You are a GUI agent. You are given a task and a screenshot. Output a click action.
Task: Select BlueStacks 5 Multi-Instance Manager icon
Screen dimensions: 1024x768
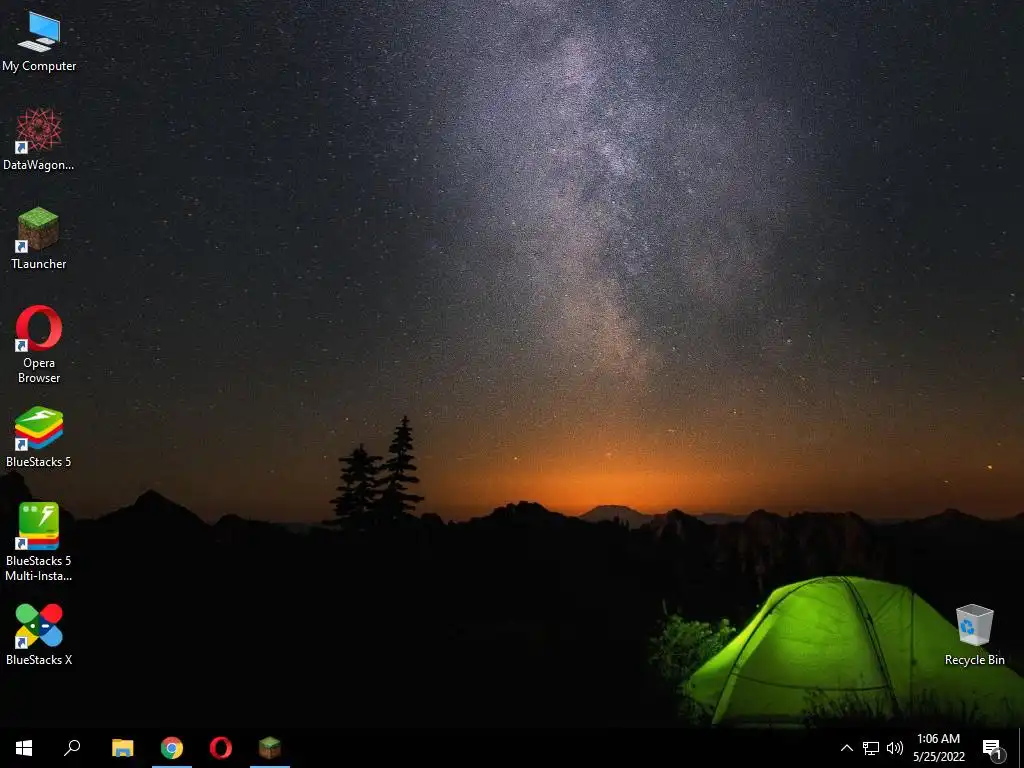point(39,542)
